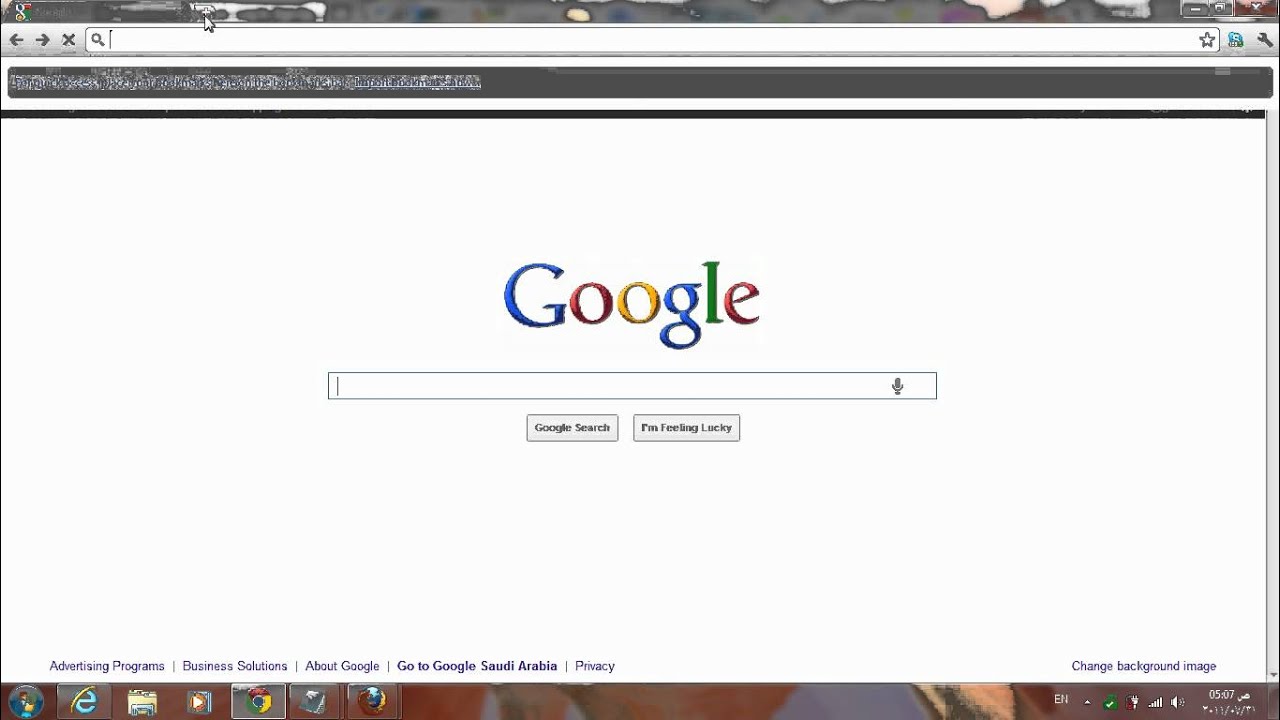Screen dimensions: 1280x720
Task: Switch to the Chrome taskbar button
Action: pos(259,702)
